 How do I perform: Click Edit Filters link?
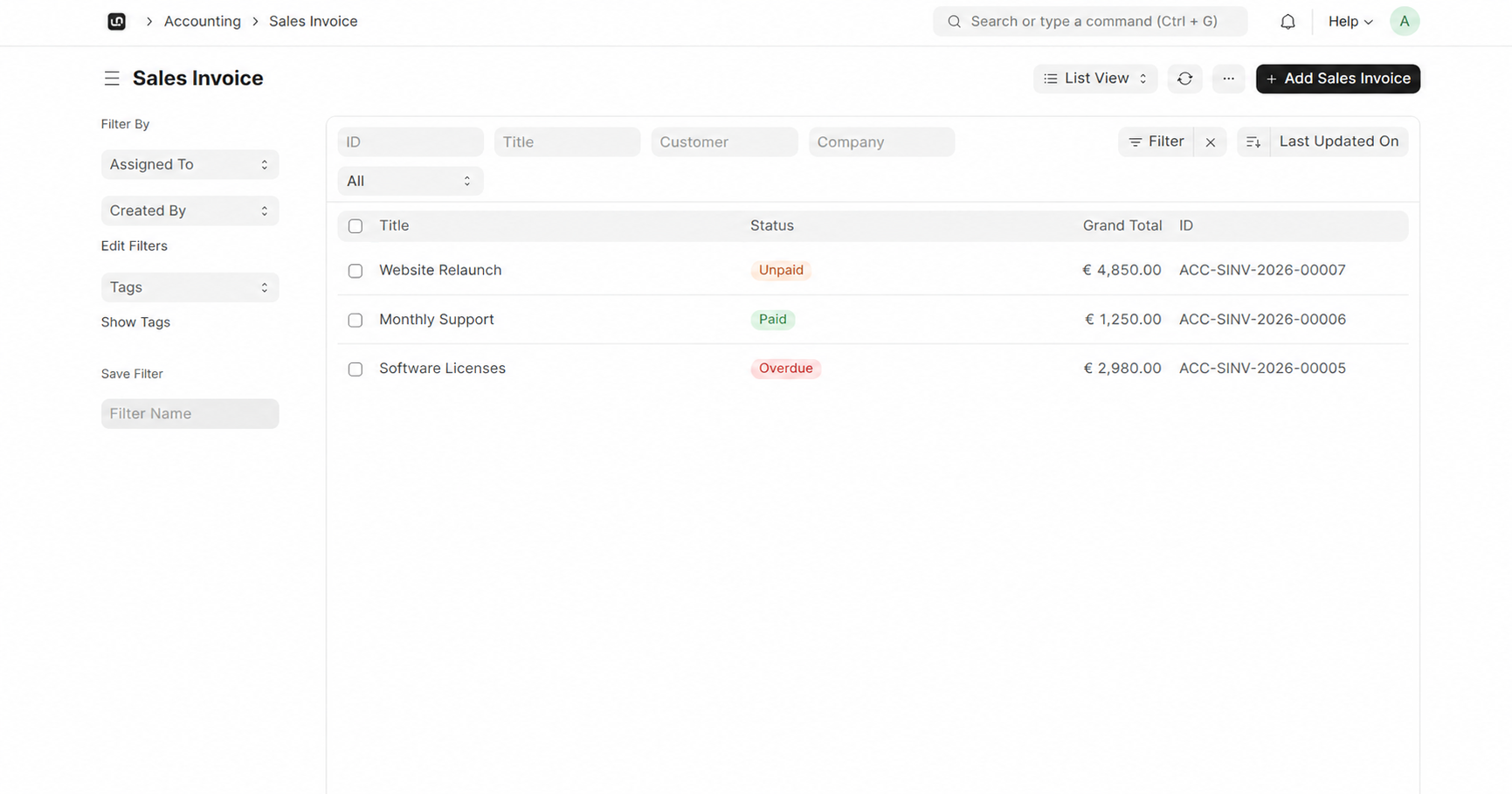tap(135, 246)
